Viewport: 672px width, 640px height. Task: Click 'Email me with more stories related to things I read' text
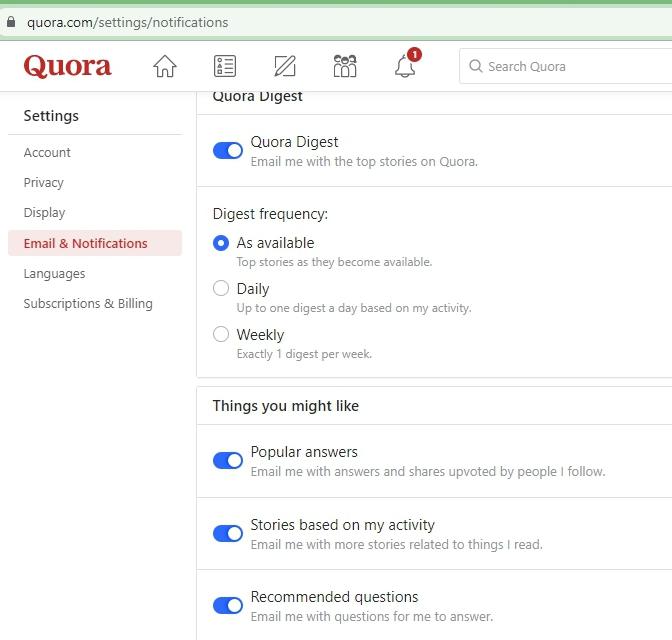(396, 545)
